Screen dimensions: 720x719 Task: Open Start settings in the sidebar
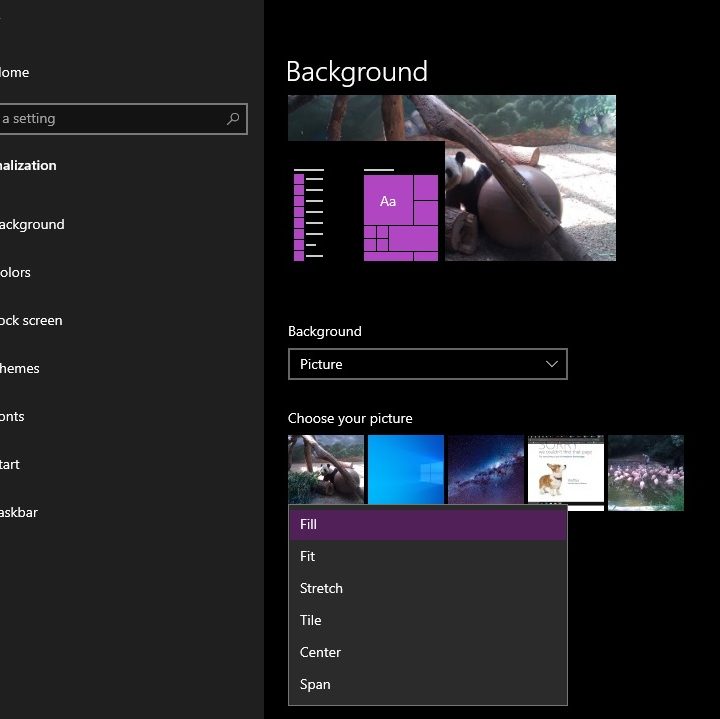(x=9, y=465)
